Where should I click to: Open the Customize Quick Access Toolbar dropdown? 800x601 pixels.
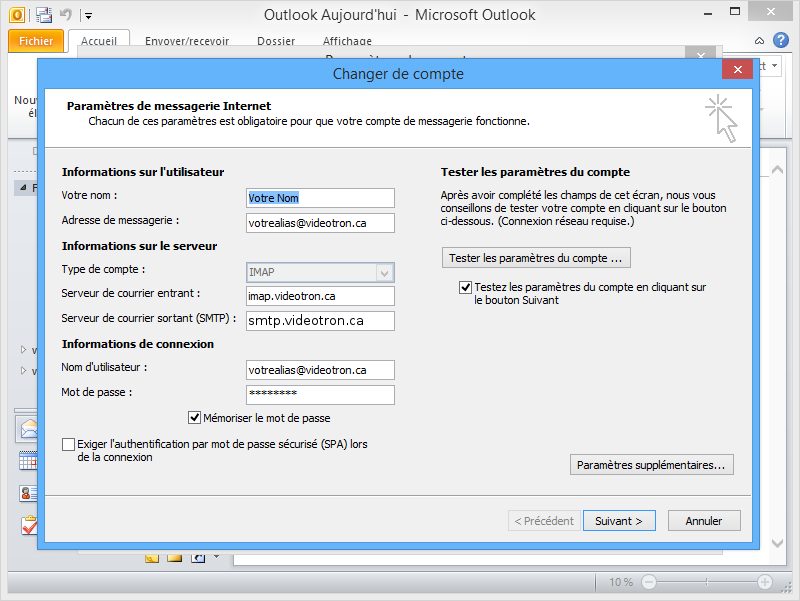(88, 16)
